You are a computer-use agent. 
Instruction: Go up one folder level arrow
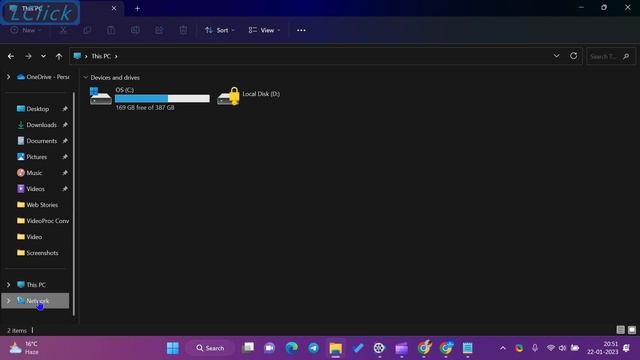coord(59,56)
